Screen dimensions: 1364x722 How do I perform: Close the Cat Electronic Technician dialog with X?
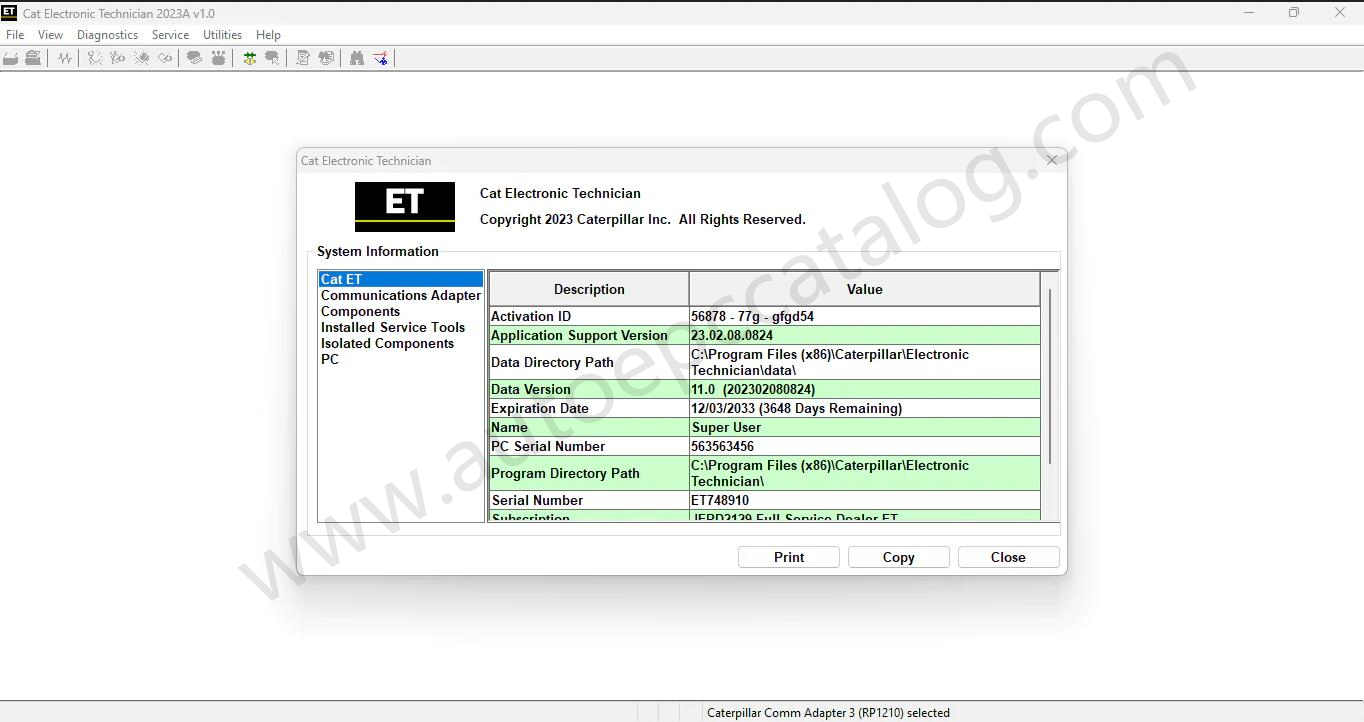pos(1051,160)
